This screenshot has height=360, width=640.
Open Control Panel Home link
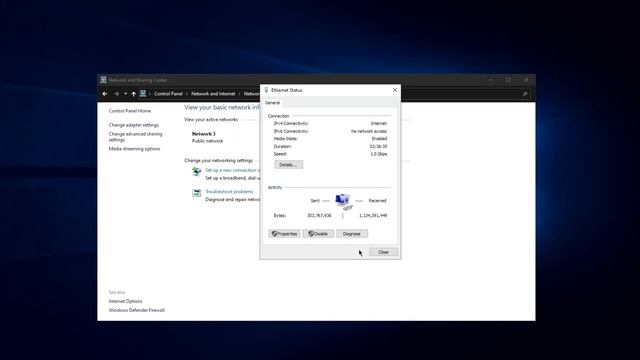click(130, 111)
